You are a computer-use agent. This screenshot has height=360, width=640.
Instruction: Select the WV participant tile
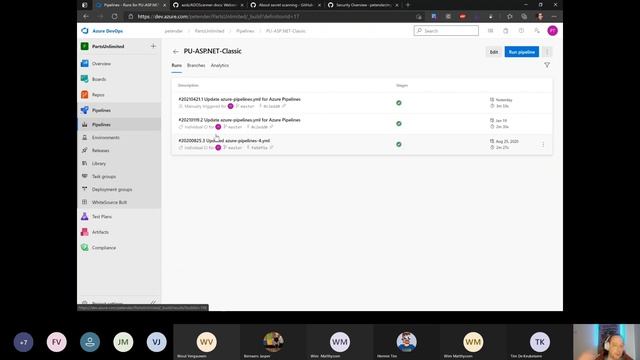point(207,342)
